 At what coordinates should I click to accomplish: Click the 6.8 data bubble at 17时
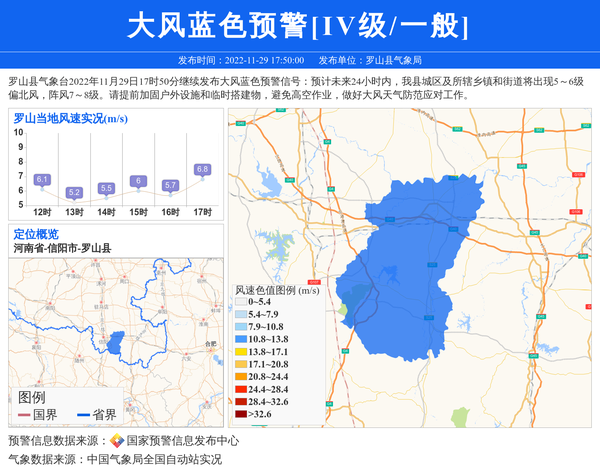coord(202,170)
